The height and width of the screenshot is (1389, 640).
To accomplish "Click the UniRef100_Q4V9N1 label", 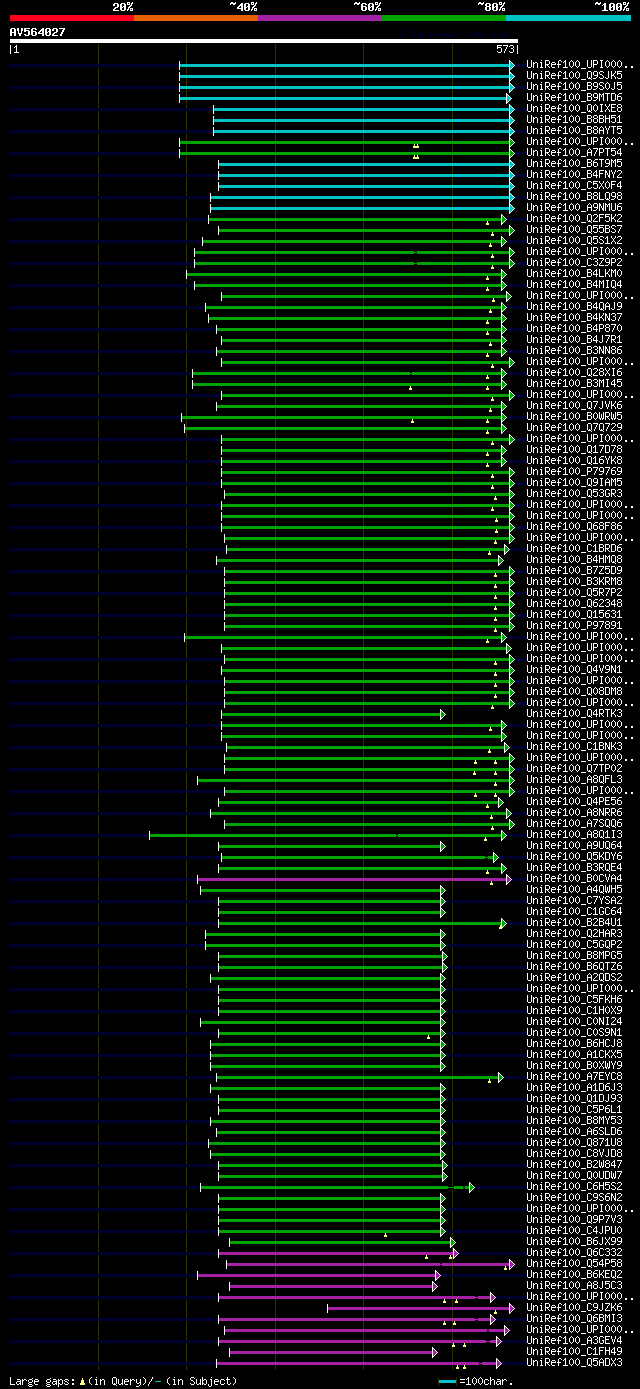I will [575, 669].
